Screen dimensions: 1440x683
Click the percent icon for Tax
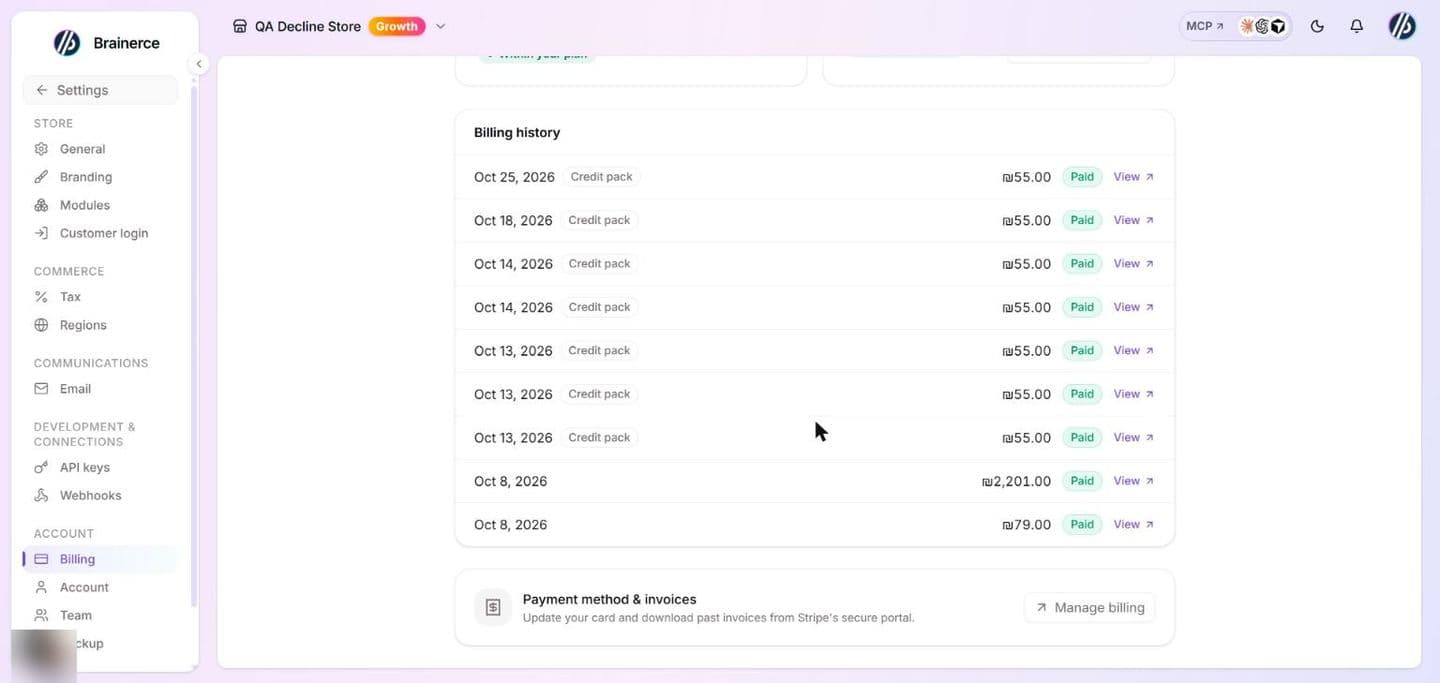(41, 297)
